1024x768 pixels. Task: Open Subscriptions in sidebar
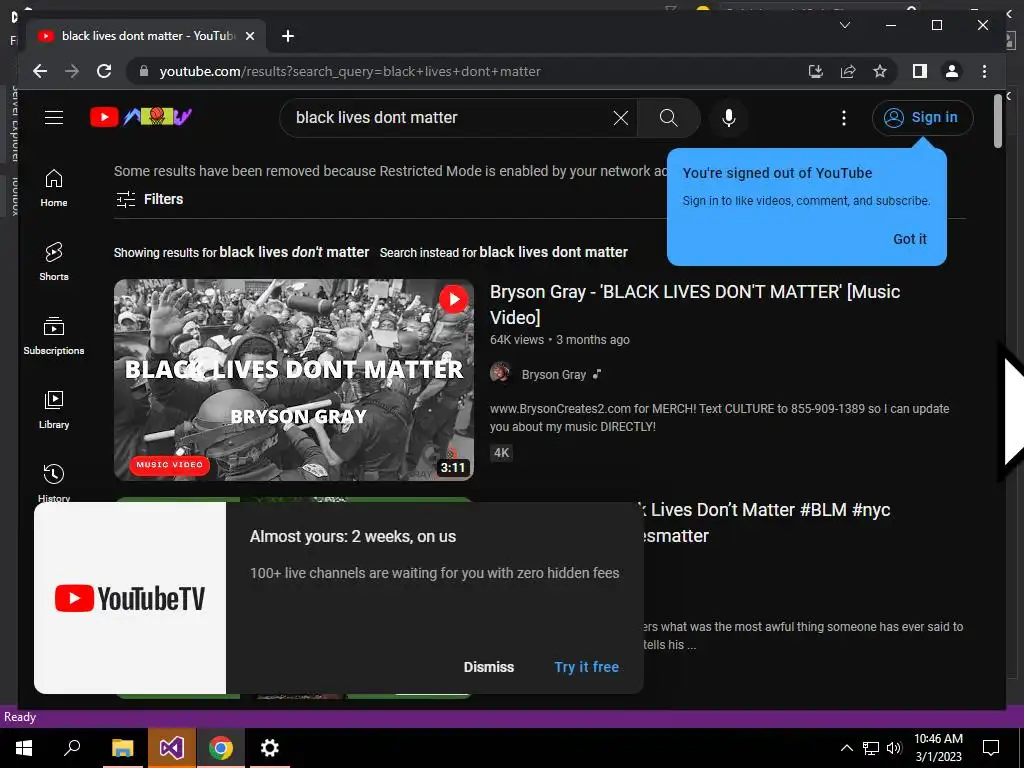[x=54, y=336]
